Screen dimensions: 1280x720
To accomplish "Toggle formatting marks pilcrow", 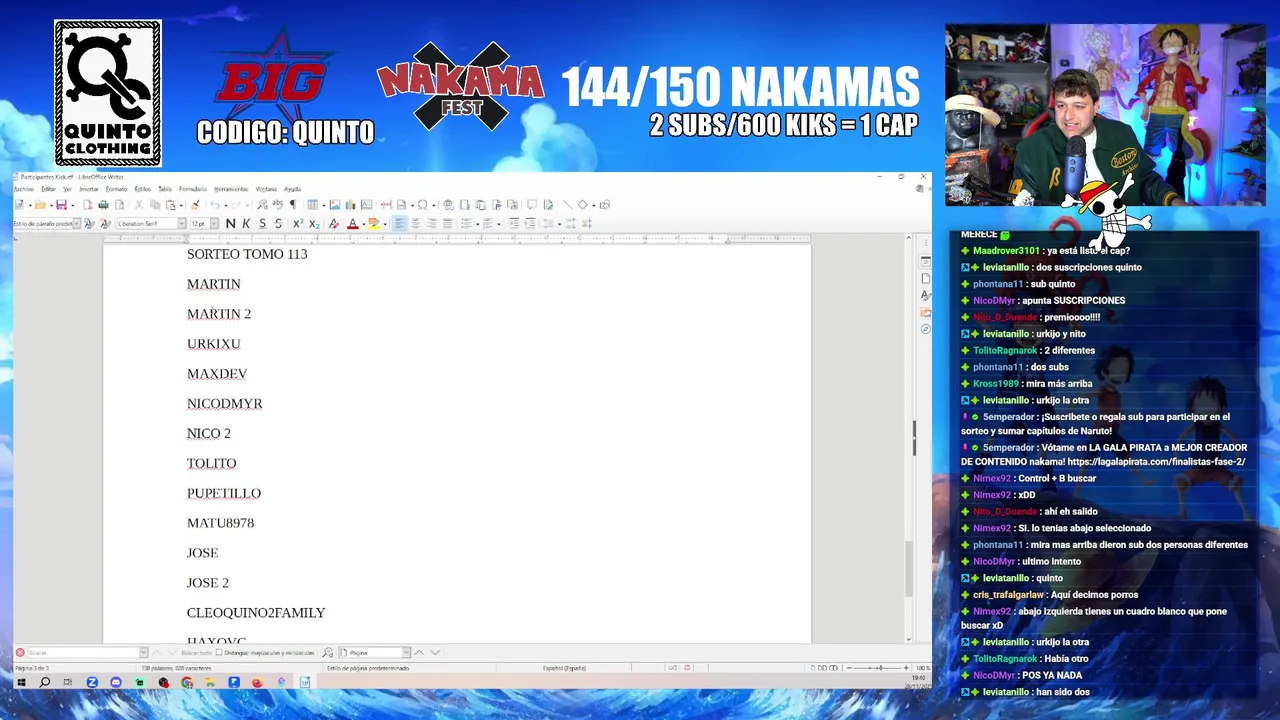I will [x=293, y=205].
